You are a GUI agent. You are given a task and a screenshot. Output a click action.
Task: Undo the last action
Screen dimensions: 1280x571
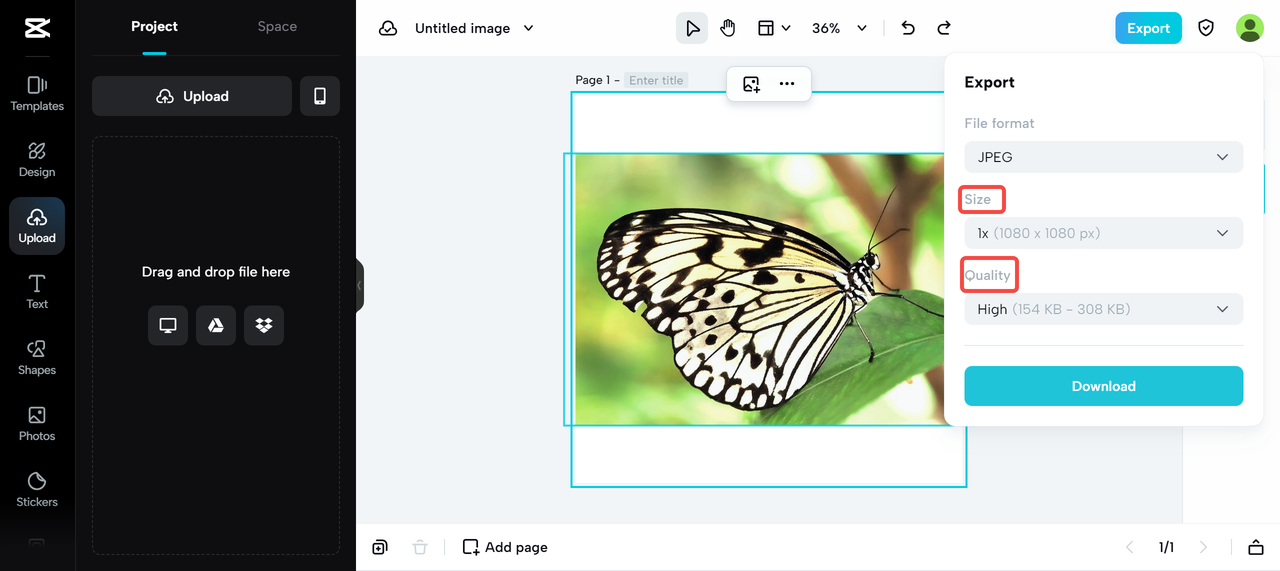[x=908, y=28]
